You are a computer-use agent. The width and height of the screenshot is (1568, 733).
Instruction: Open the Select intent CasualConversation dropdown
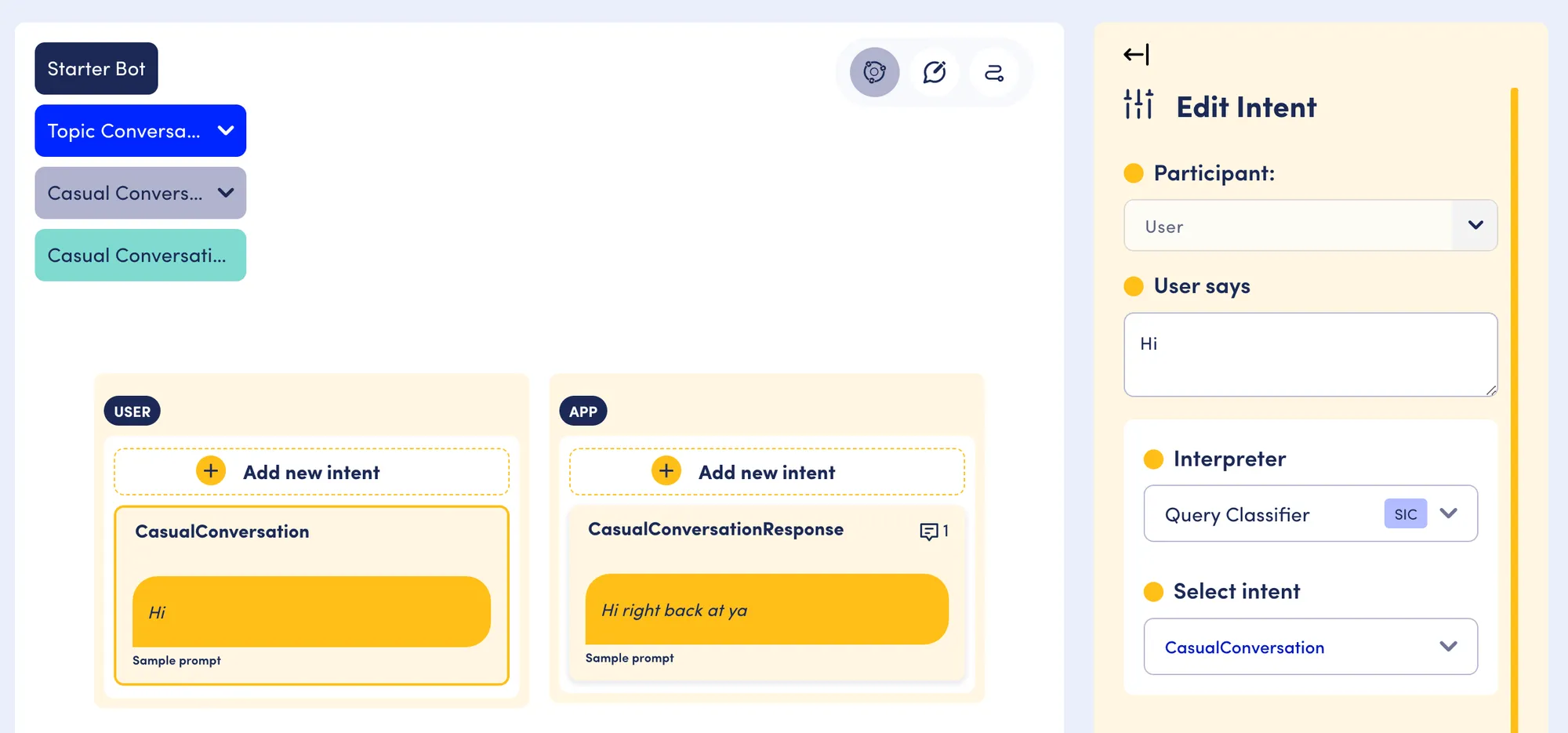point(1310,647)
